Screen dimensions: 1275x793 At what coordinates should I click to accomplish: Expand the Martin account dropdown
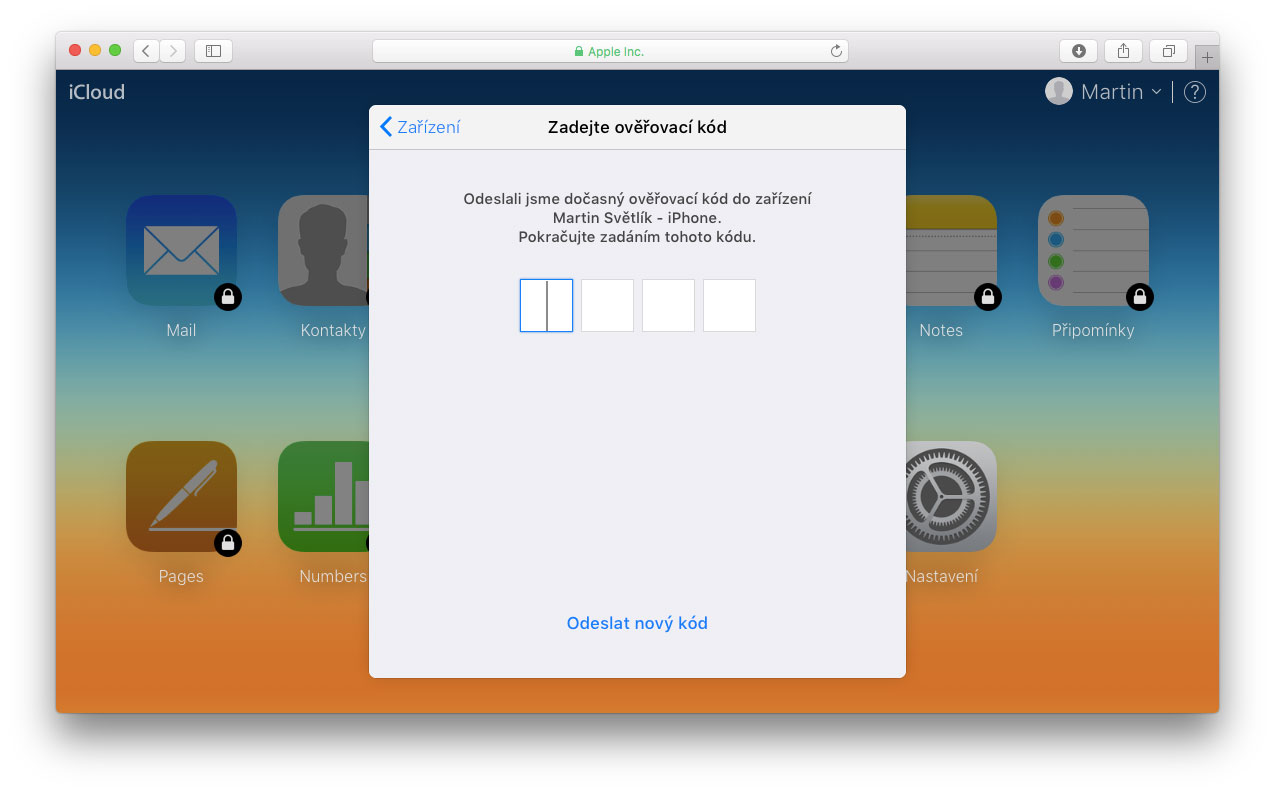point(1104,92)
